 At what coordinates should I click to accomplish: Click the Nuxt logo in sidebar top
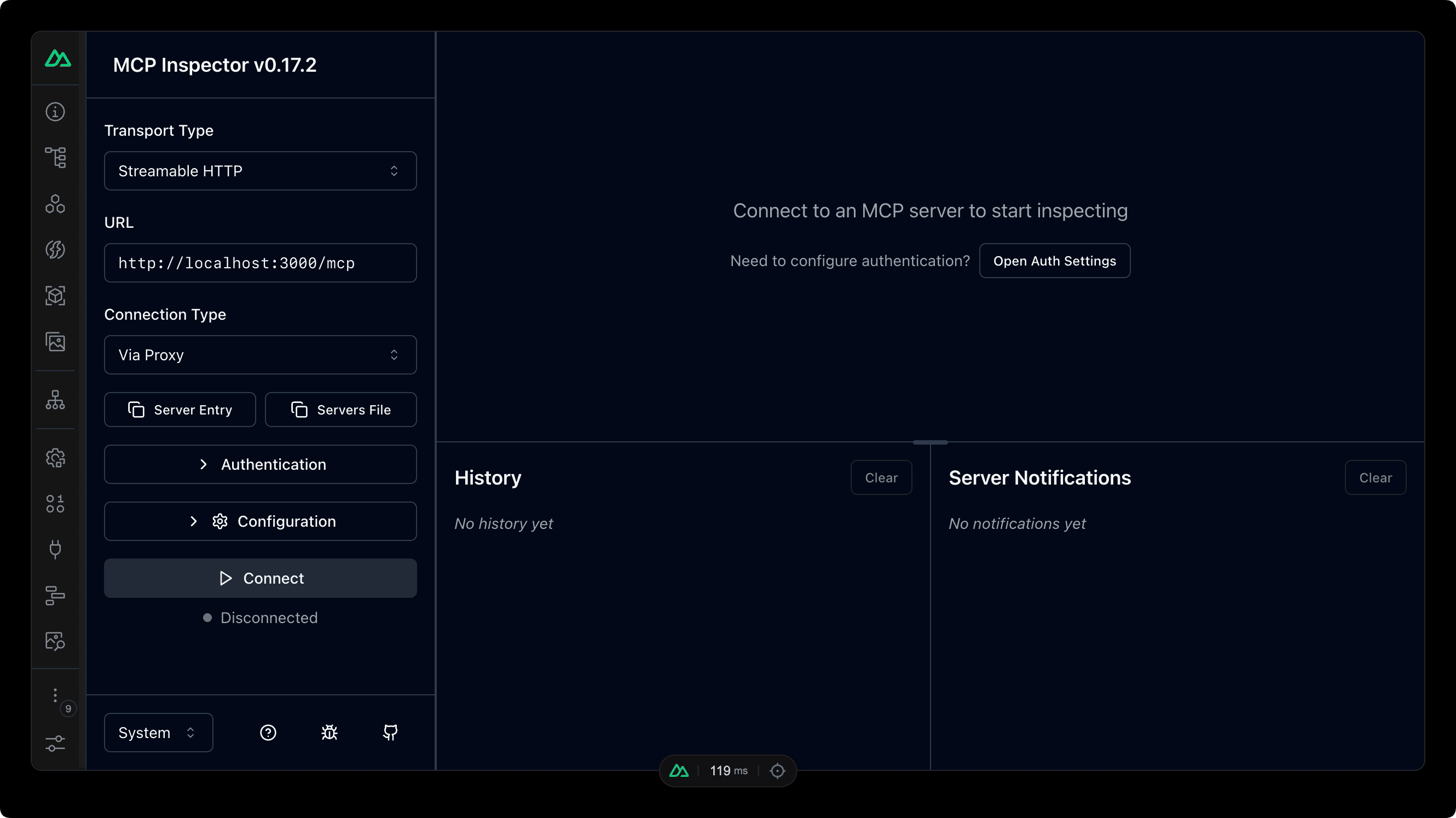57,59
